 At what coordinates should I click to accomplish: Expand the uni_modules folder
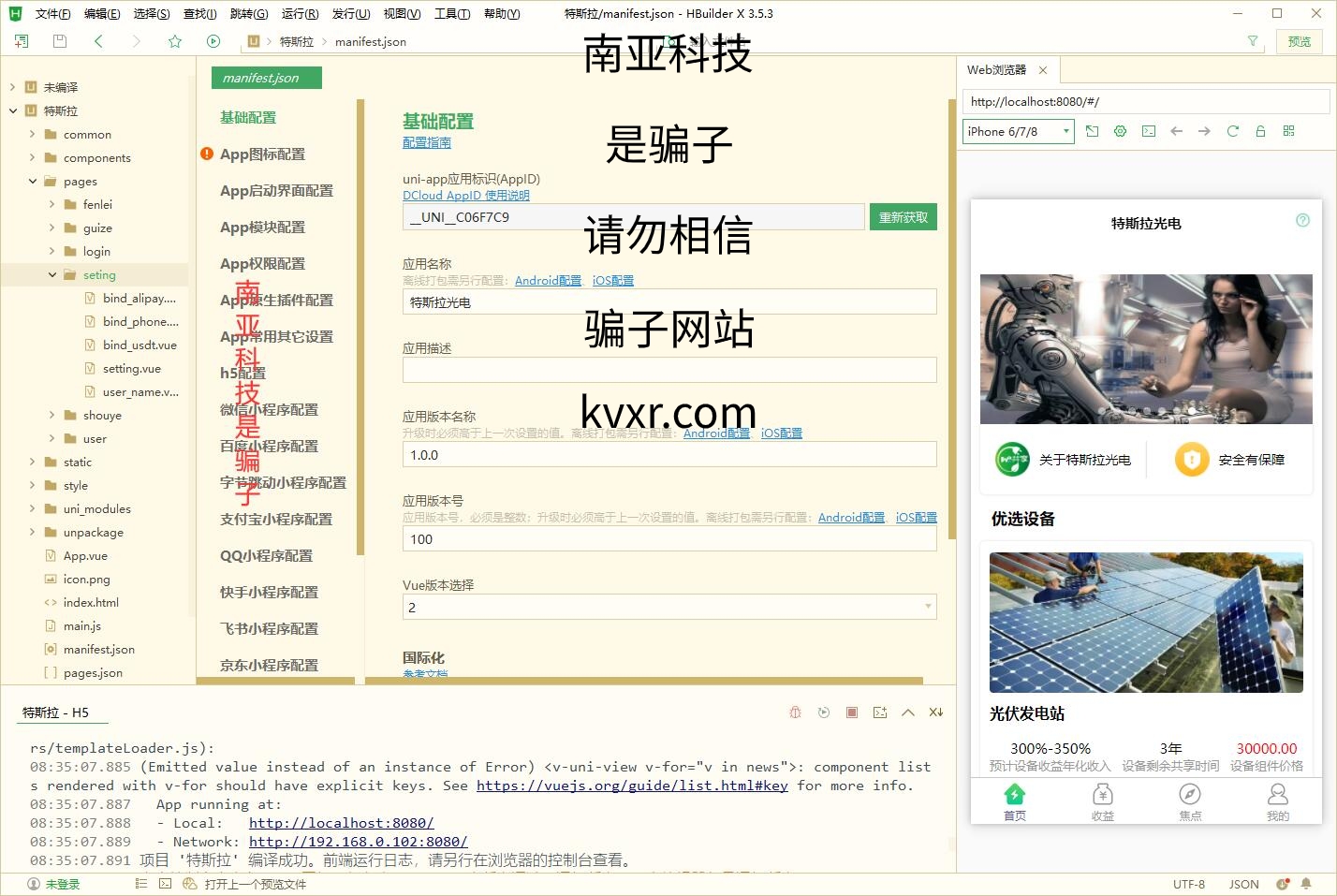(32, 508)
